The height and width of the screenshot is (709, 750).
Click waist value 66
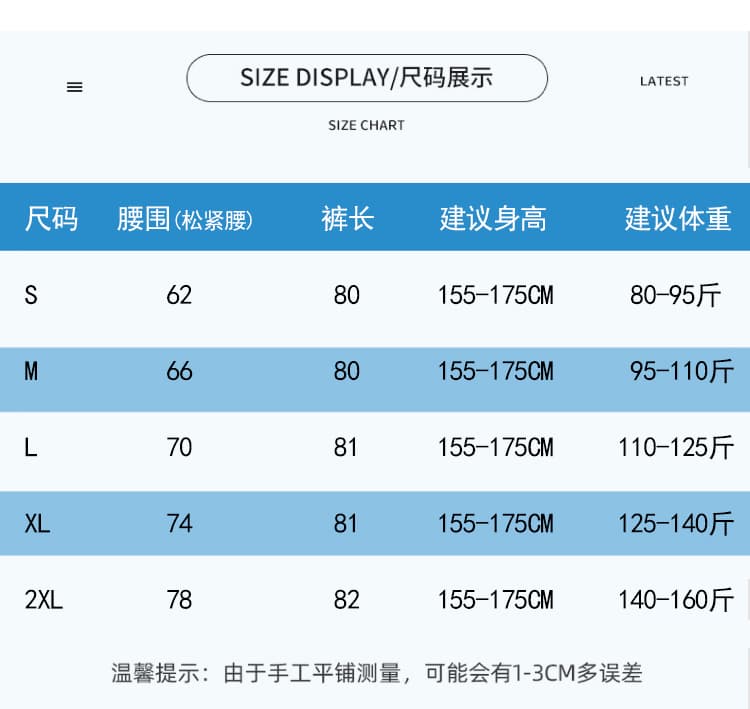click(x=179, y=371)
